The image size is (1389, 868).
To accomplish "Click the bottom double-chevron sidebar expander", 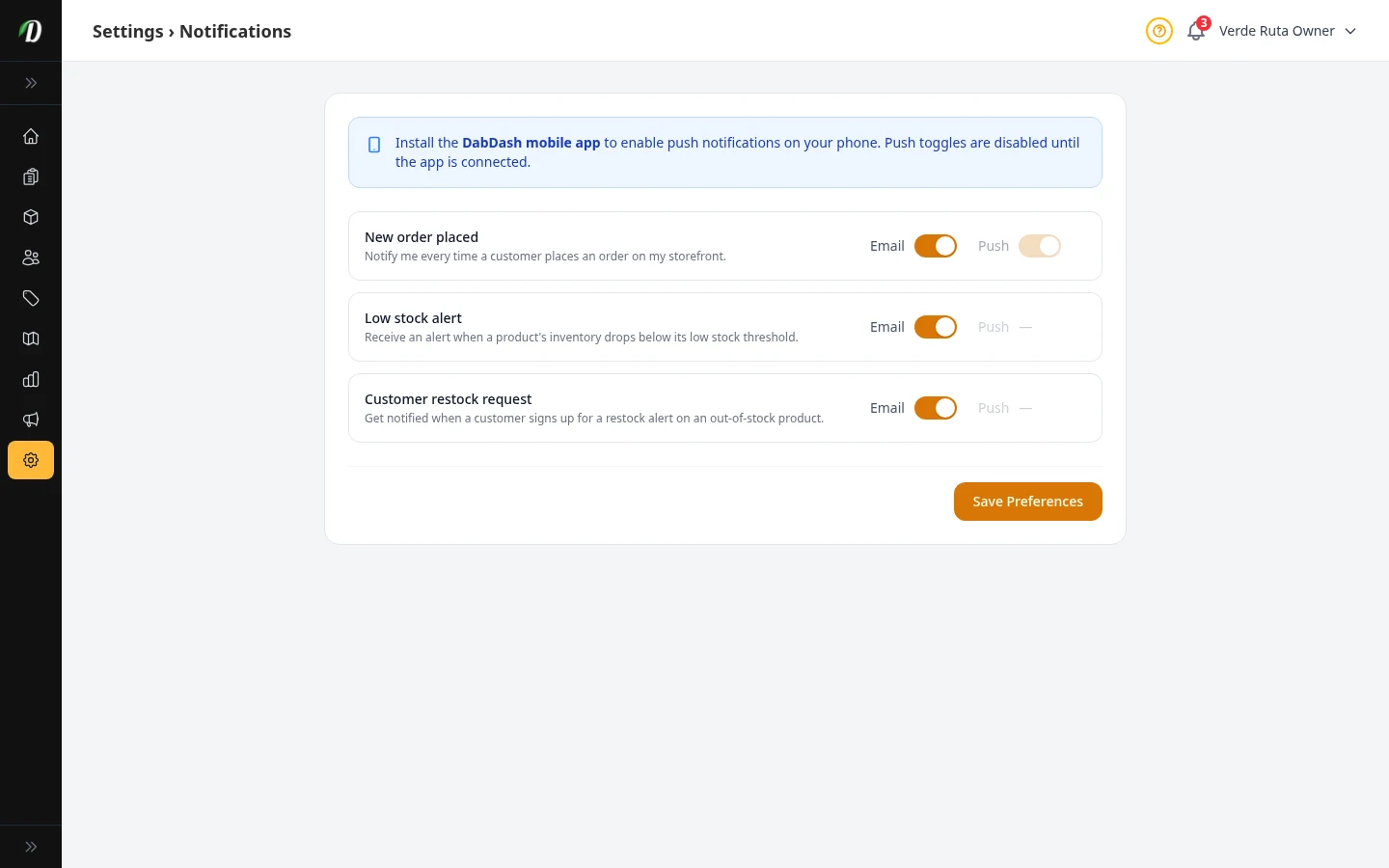I will [x=31, y=847].
